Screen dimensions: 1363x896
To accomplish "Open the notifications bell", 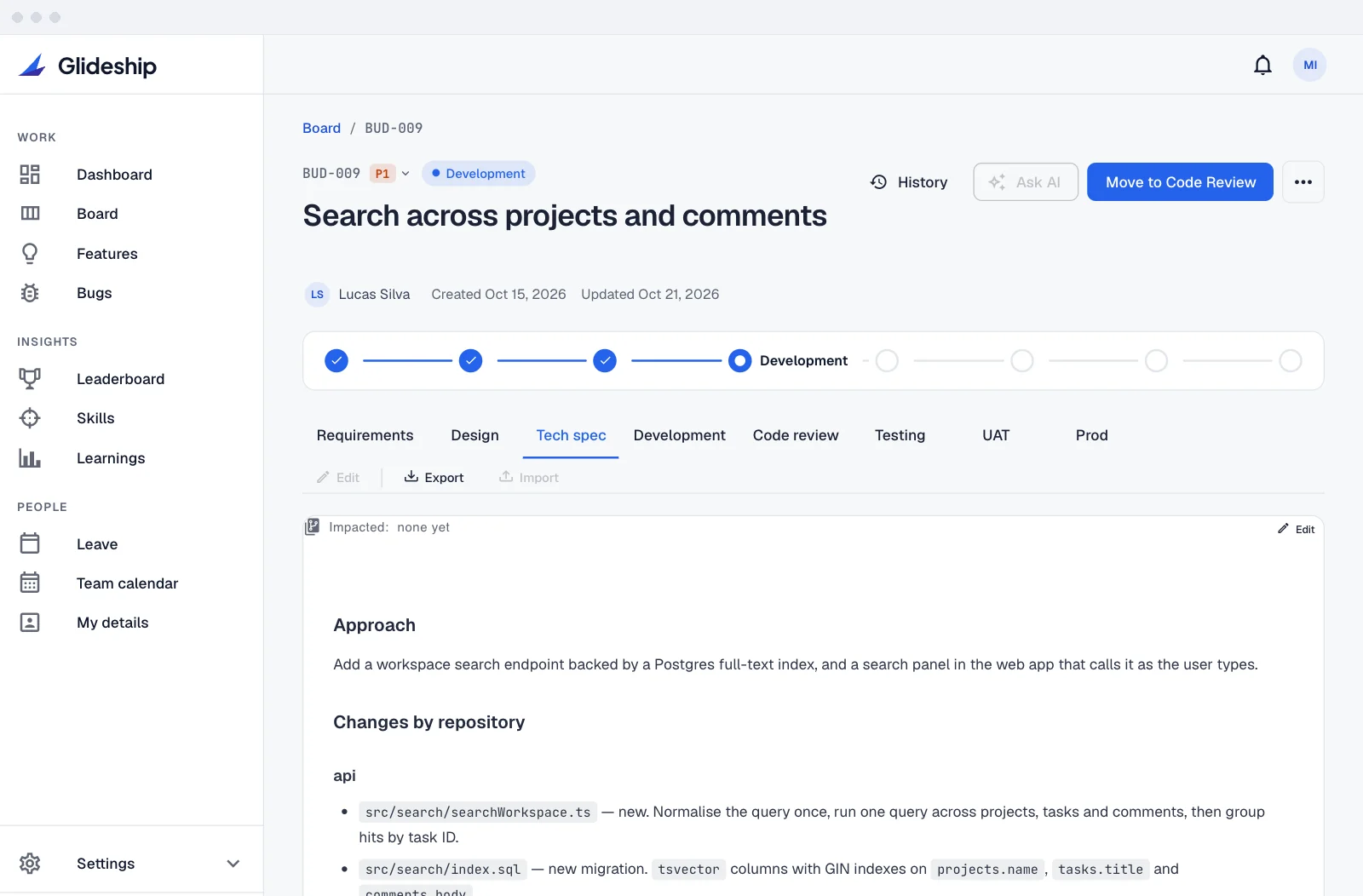I will [x=1262, y=65].
